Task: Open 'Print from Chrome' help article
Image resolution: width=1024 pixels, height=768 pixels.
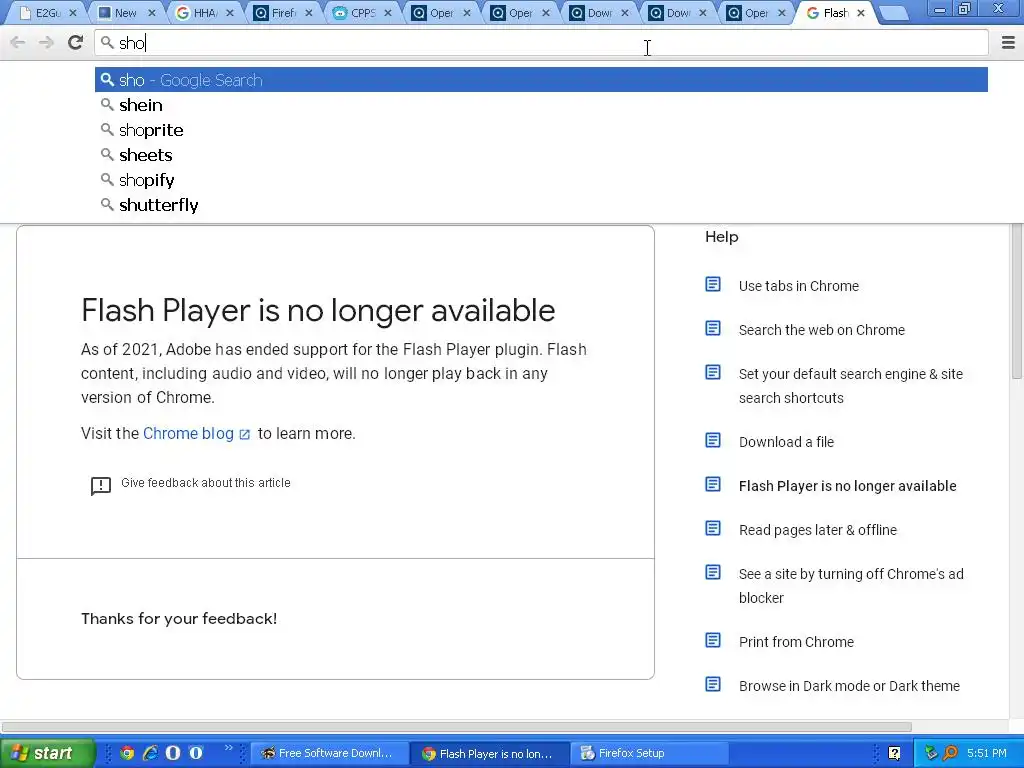Action: pos(796,642)
